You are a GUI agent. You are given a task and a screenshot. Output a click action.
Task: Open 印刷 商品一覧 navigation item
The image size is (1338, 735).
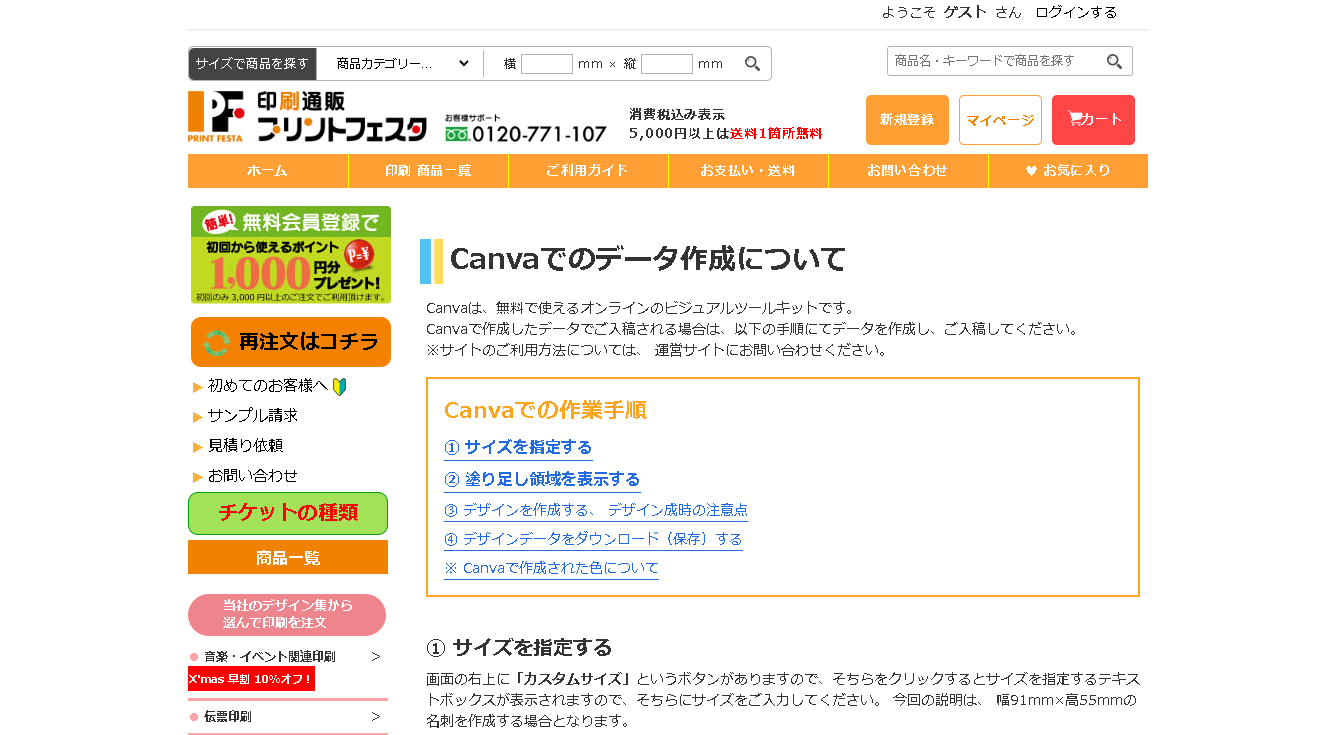[x=428, y=171]
